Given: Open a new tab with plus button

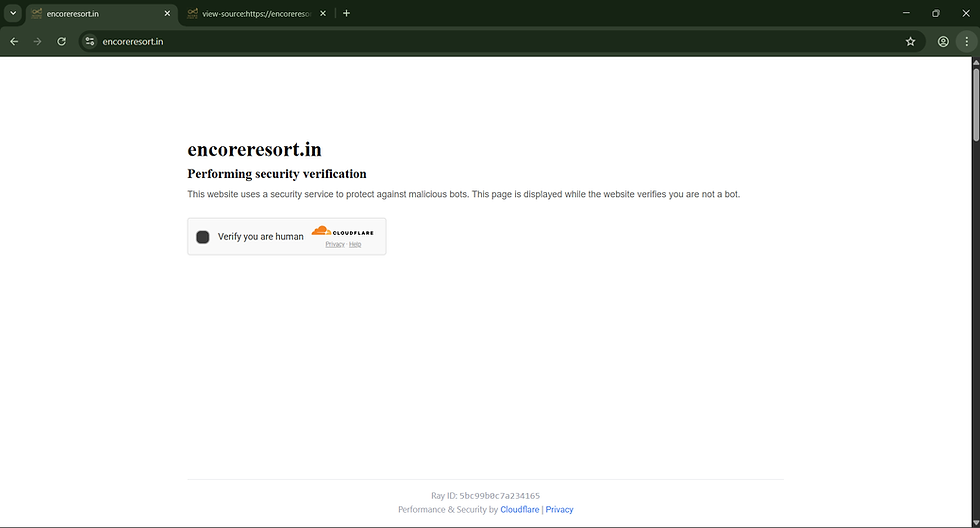Looking at the screenshot, I should 346,13.
